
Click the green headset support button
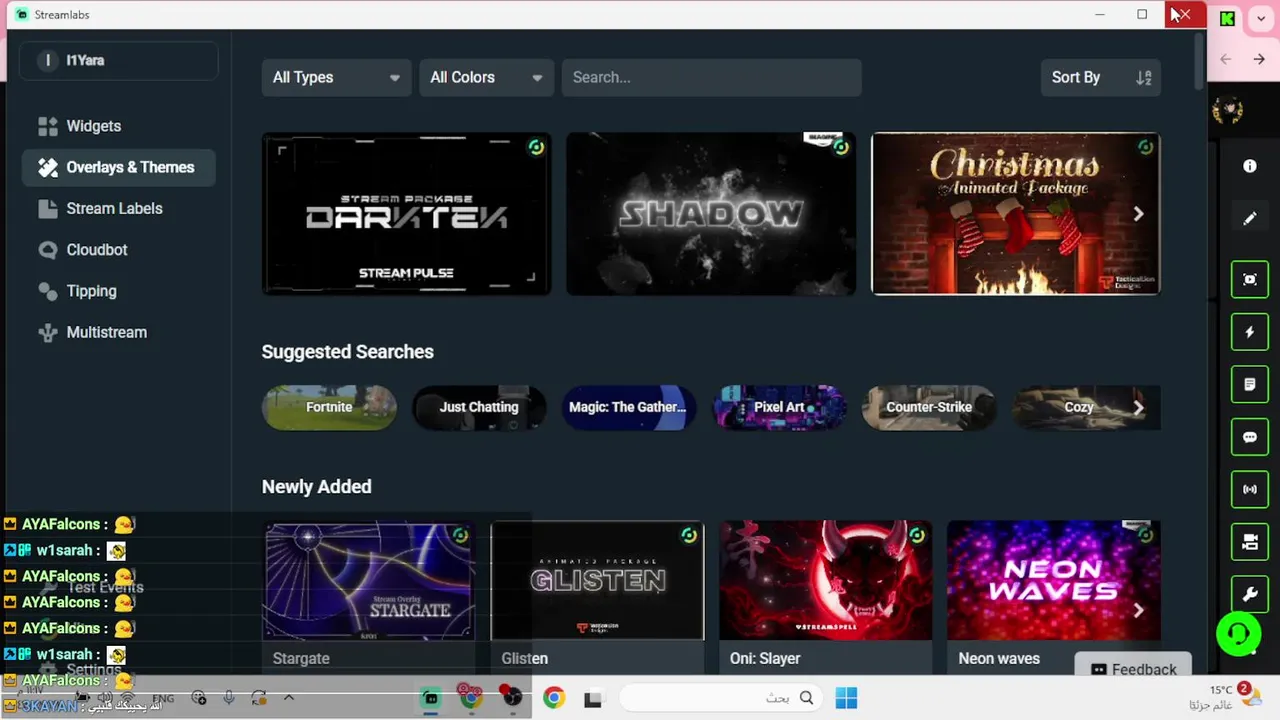click(x=1238, y=633)
